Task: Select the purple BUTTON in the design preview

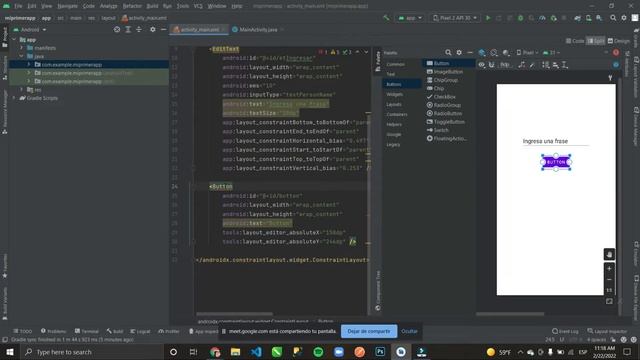Action: tap(556, 162)
